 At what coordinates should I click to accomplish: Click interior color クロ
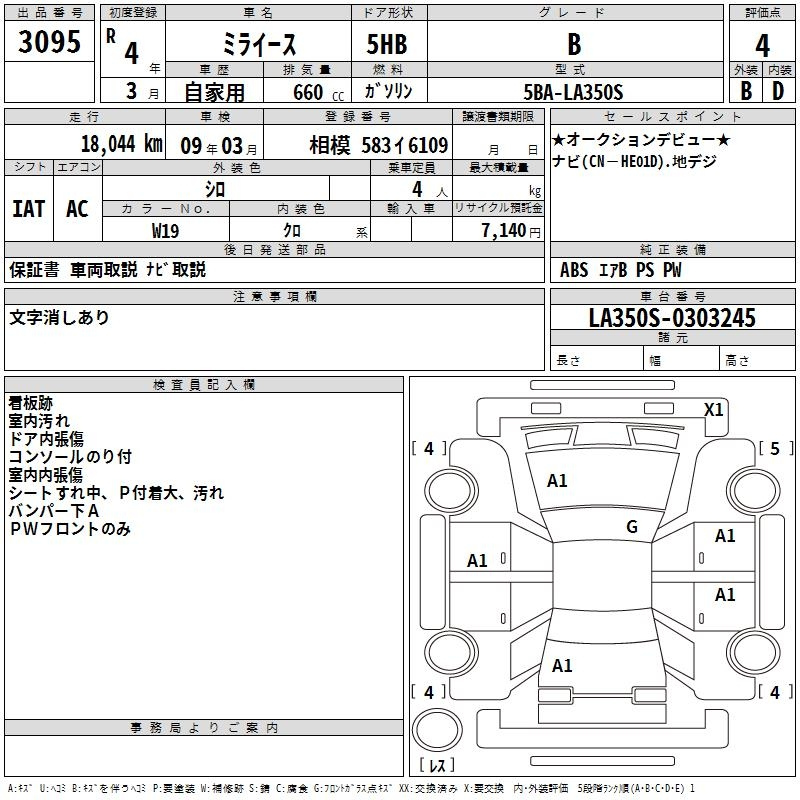[x=292, y=231]
